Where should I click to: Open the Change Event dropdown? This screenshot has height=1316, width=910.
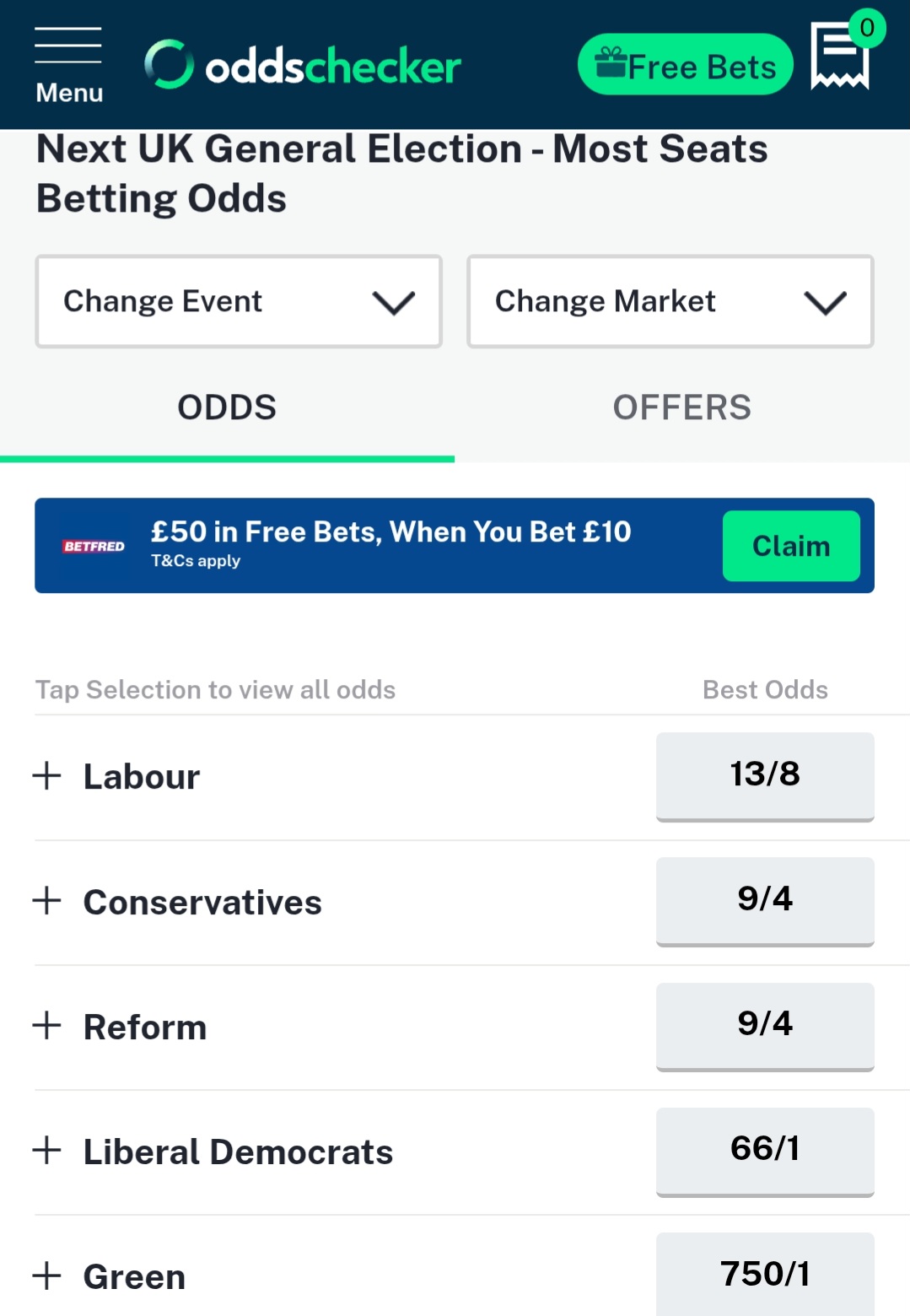coord(239,301)
